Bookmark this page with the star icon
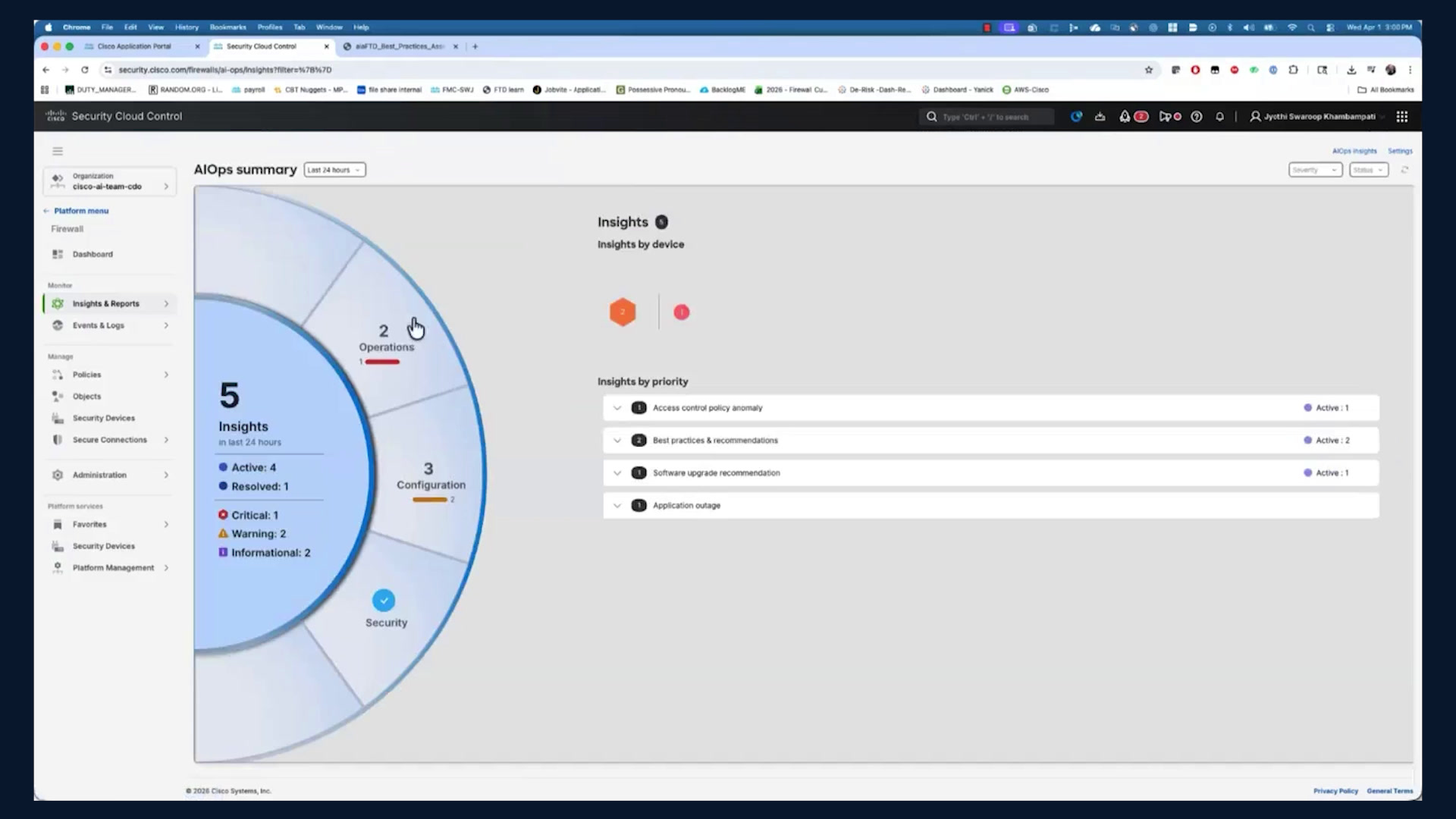The height and width of the screenshot is (819, 1456). click(x=1149, y=70)
